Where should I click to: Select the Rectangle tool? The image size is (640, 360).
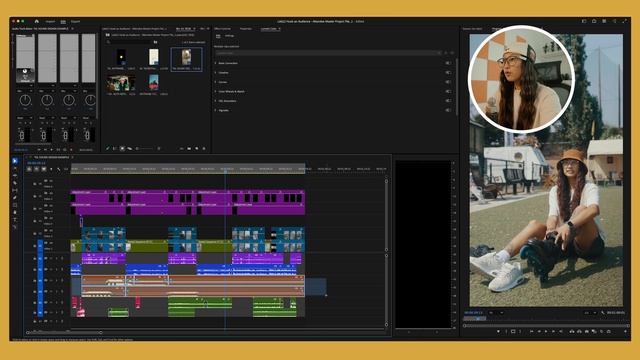click(15, 205)
